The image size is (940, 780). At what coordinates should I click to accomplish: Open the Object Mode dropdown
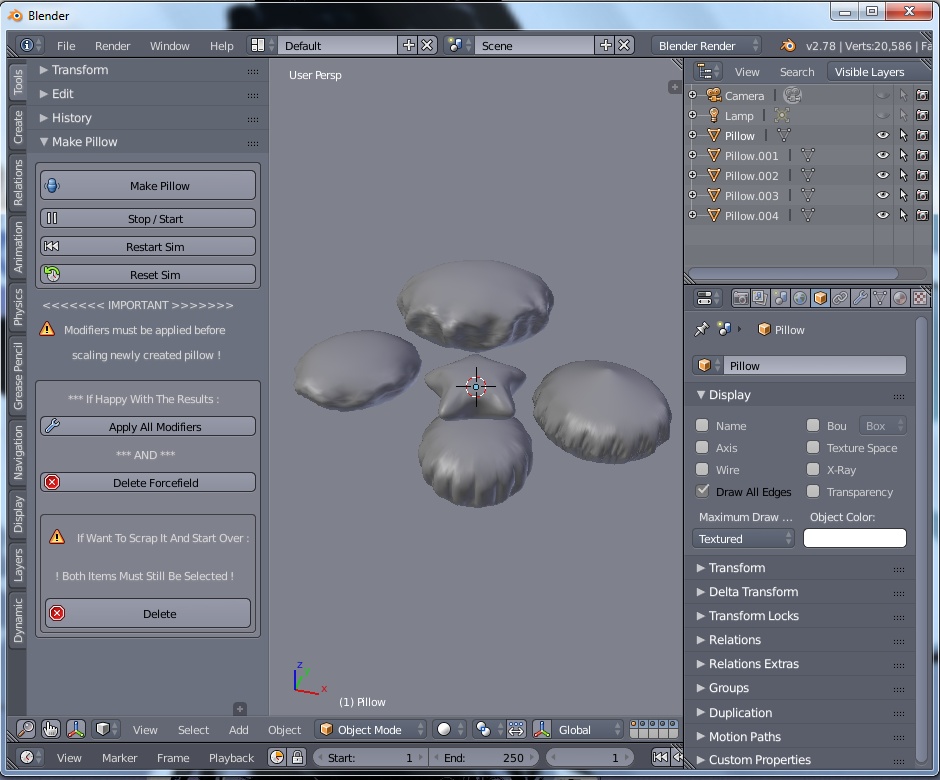click(372, 730)
